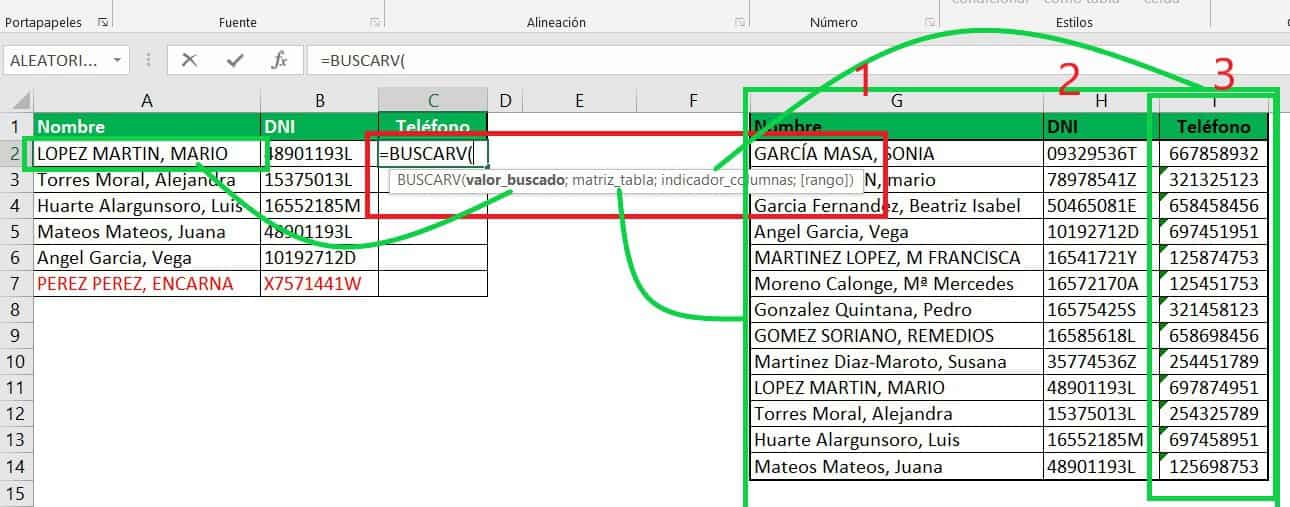1290x507 pixels.
Task: Open the Alineación group dialog launcher
Action: [739, 22]
